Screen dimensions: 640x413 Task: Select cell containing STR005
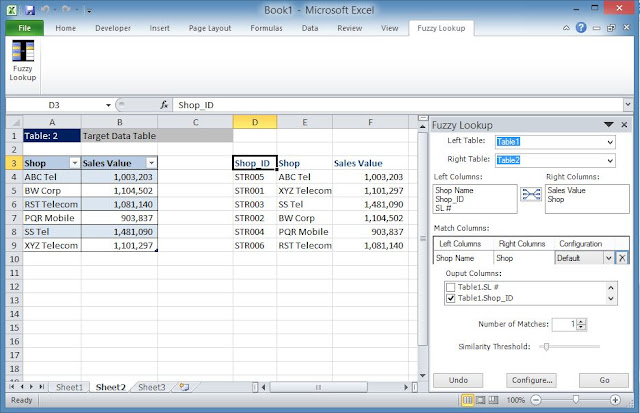point(255,177)
